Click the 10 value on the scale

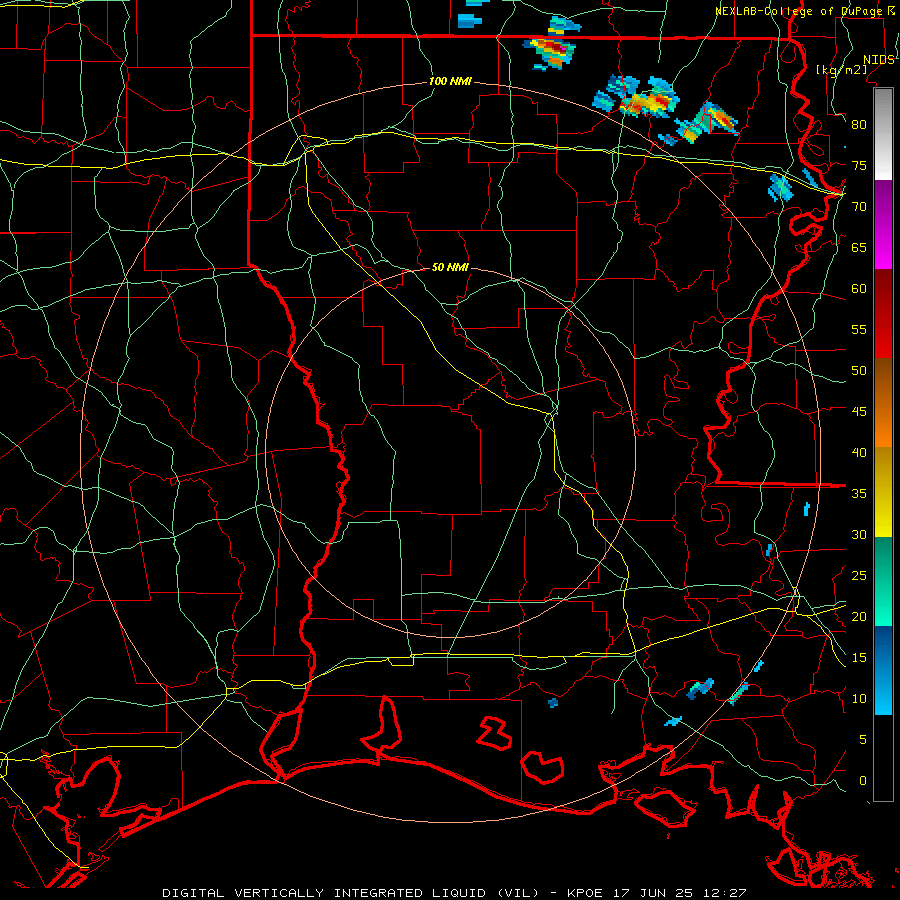(859, 699)
